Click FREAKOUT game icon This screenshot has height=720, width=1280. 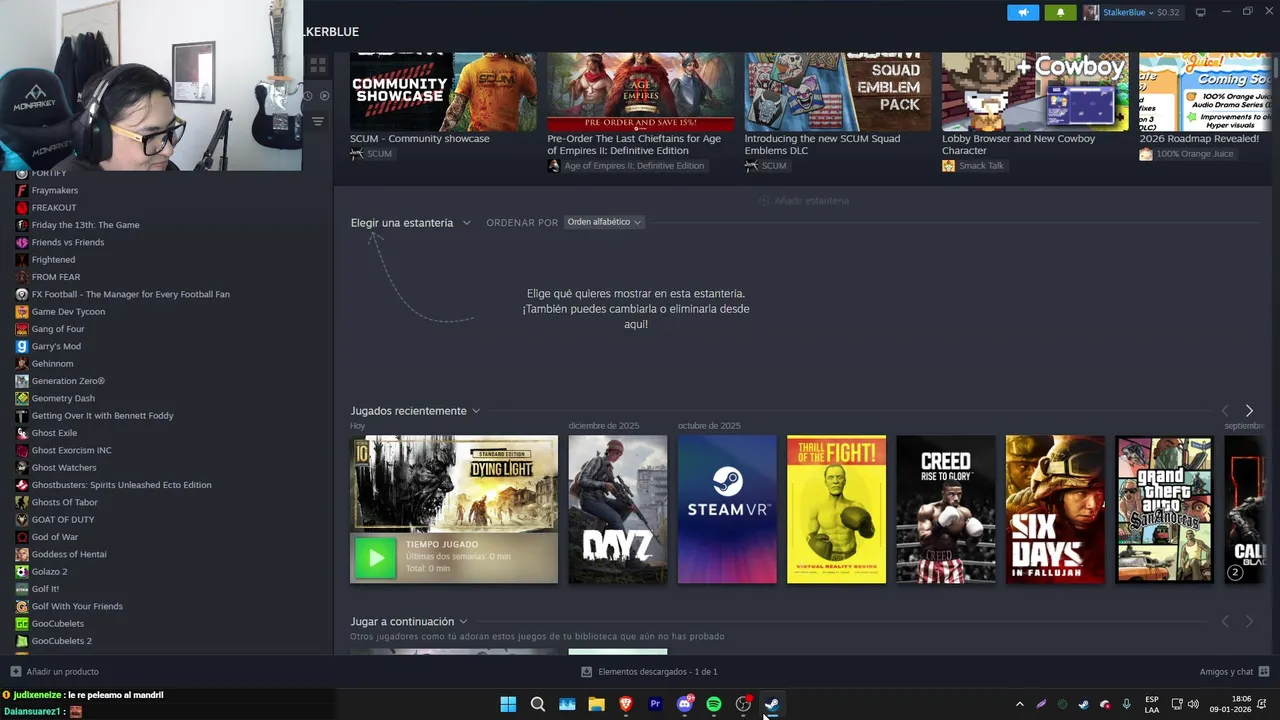point(22,207)
